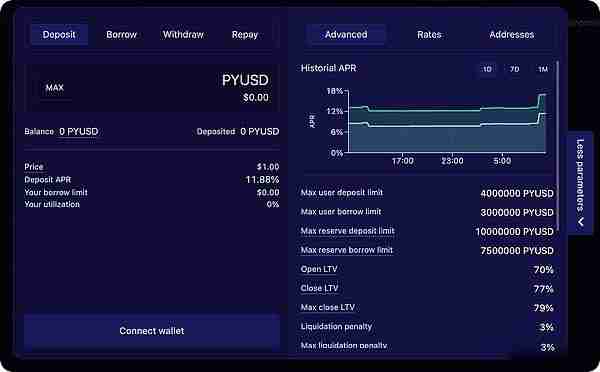Click the Open LTV label
The height and width of the screenshot is (372, 600).
319,269
